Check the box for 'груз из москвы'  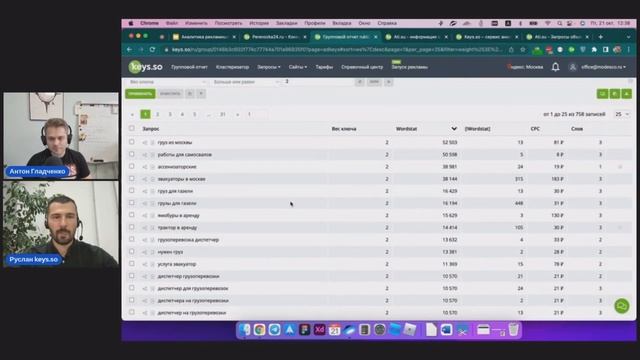tap(131, 142)
